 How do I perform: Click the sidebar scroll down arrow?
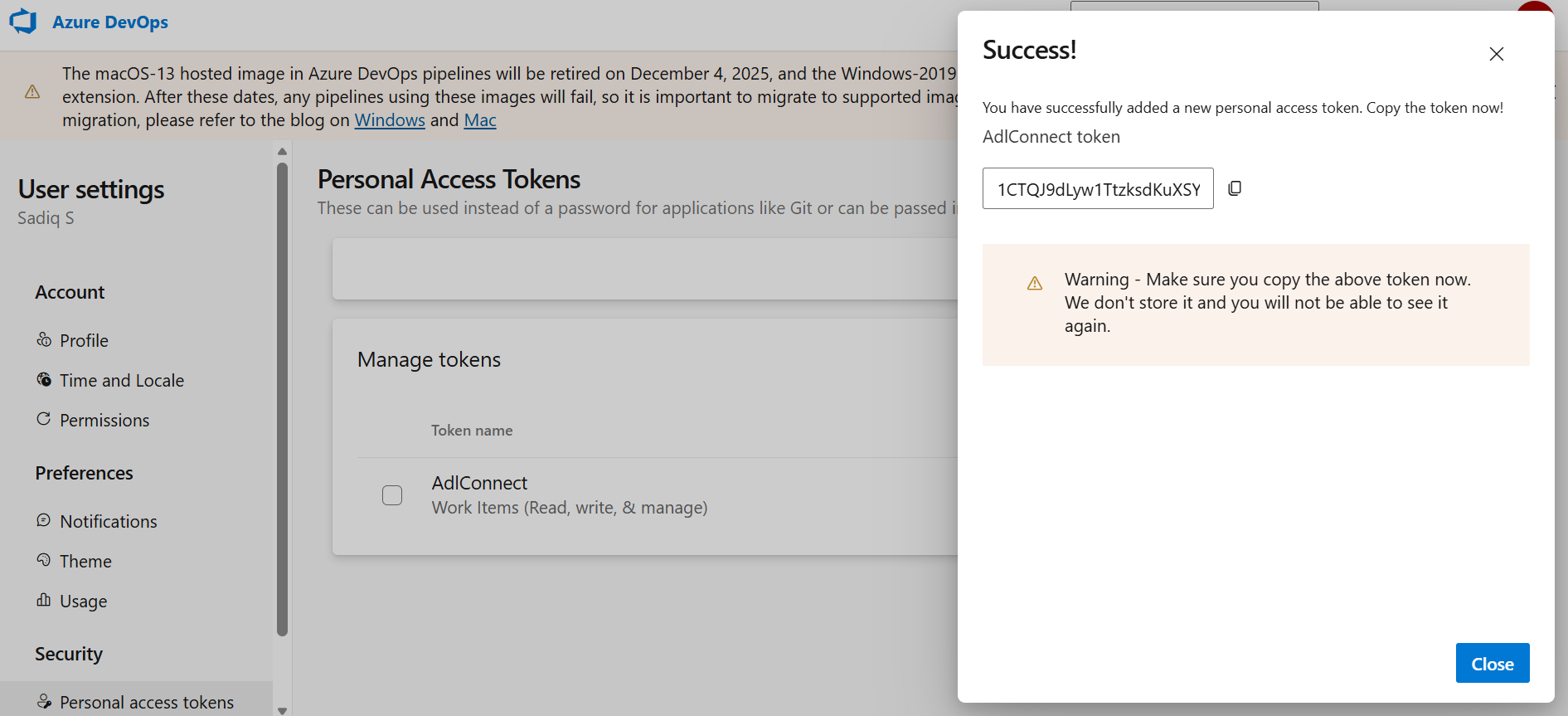[x=282, y=710]
